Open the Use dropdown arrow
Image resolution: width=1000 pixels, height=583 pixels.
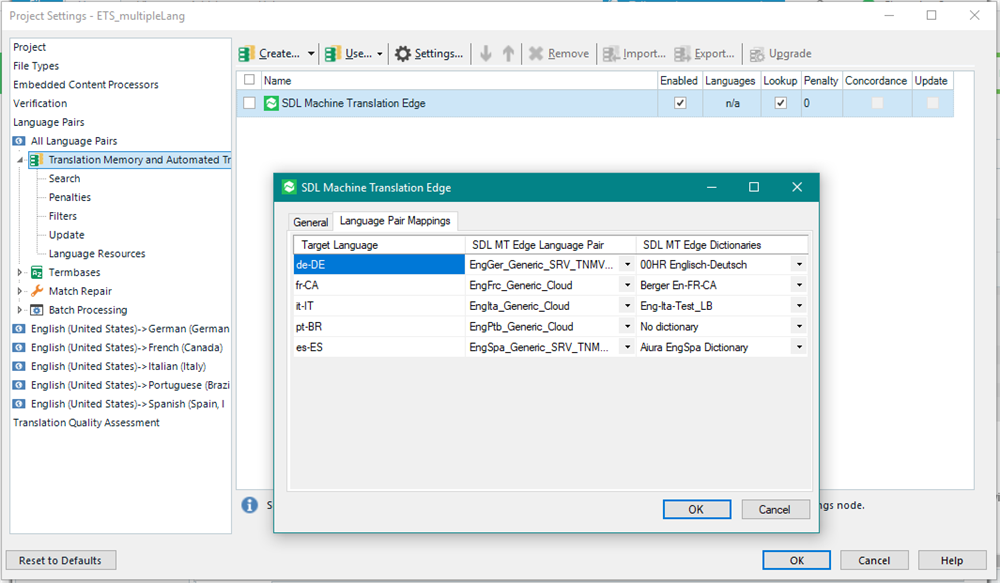coord(379,54)
